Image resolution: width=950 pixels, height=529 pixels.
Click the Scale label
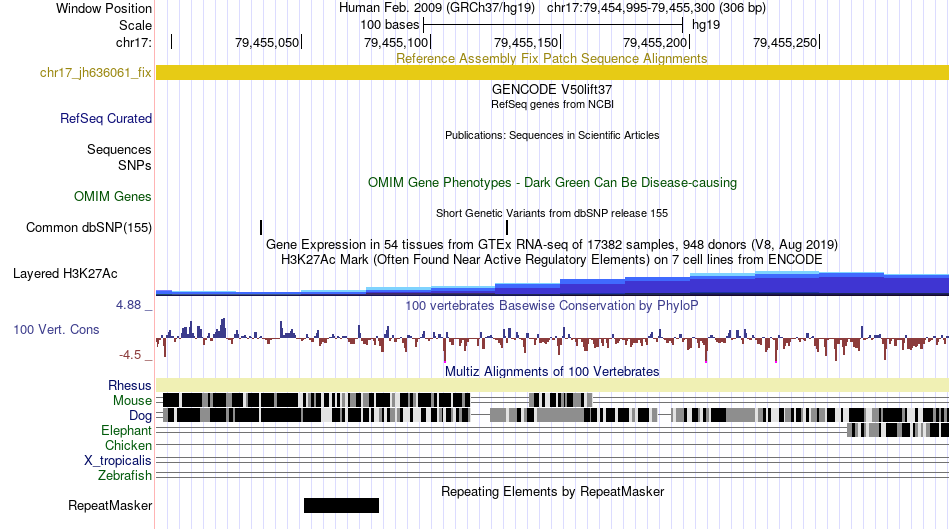click(135, 25)
